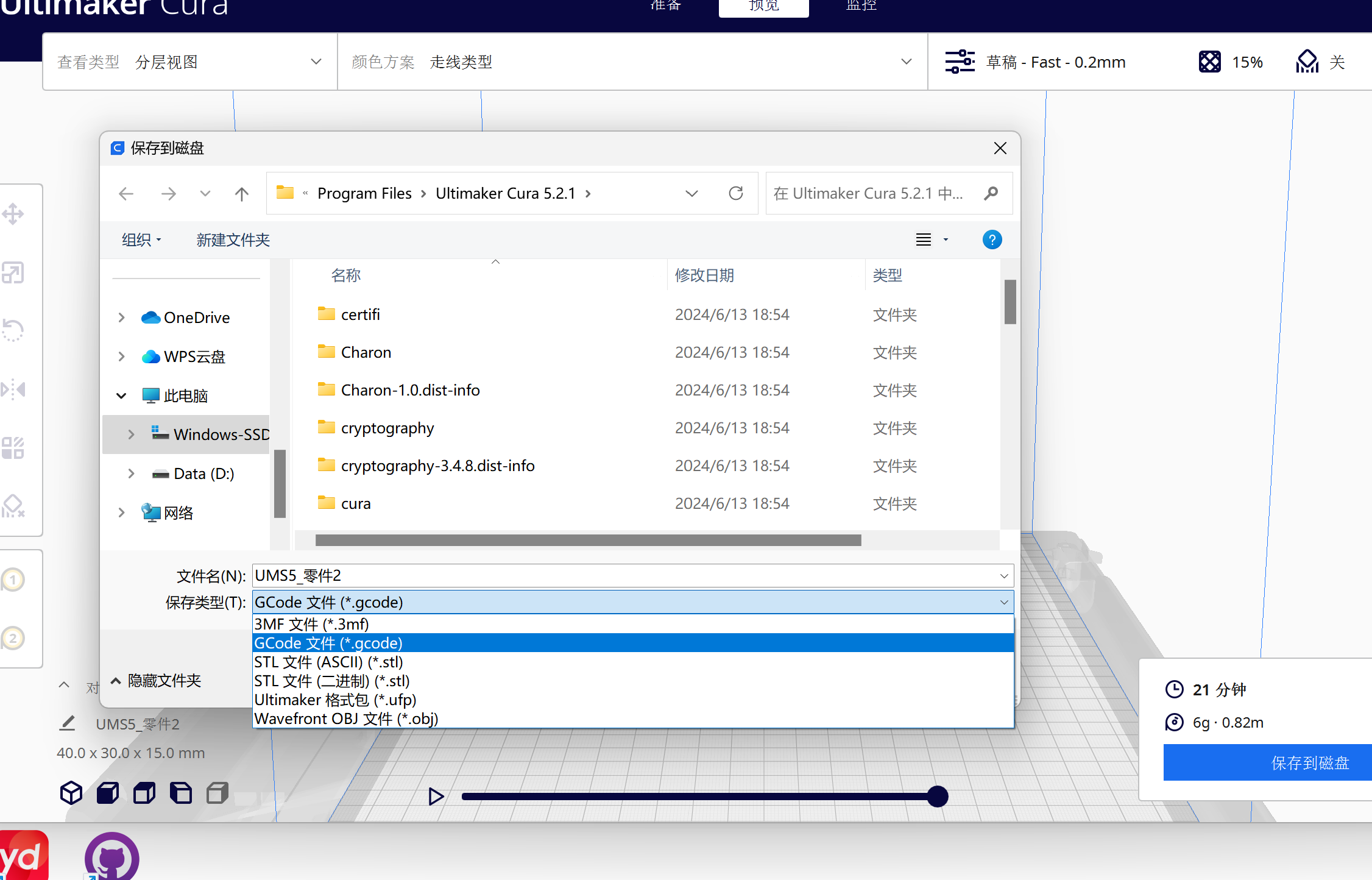Viewport: 1372px width, 880px height.
Task: Select the Mirror tool in Cura's left toolbar
Action: [x=13, y=389]
